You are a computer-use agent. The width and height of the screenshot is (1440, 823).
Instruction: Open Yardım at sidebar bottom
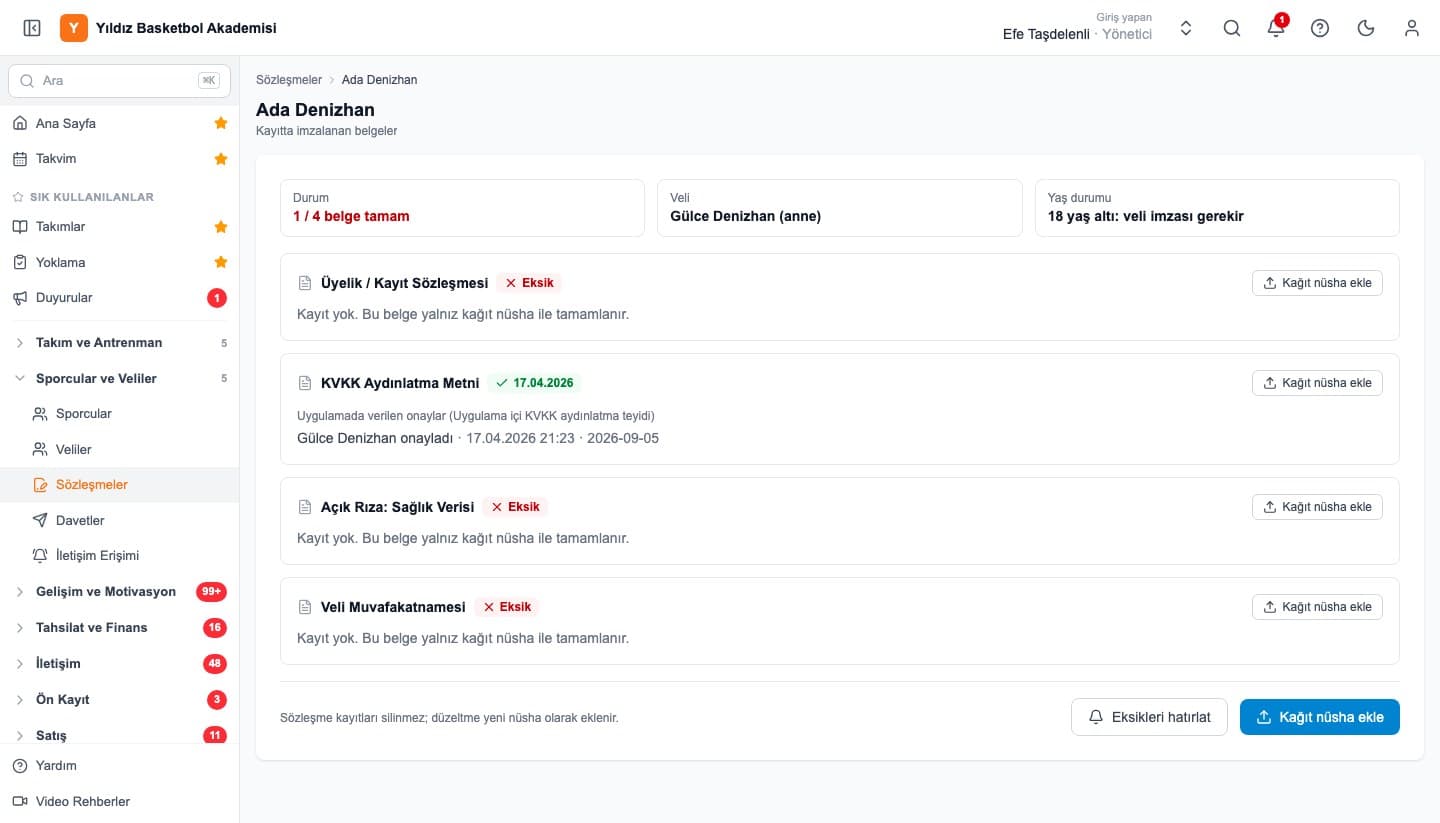[x=119, y=766]
